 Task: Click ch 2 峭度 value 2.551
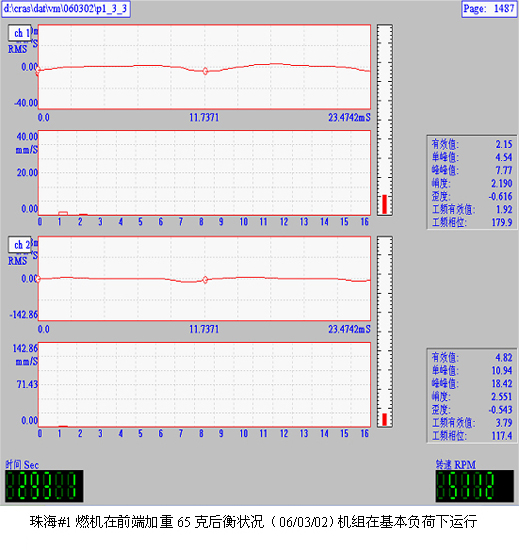point(501,396)
